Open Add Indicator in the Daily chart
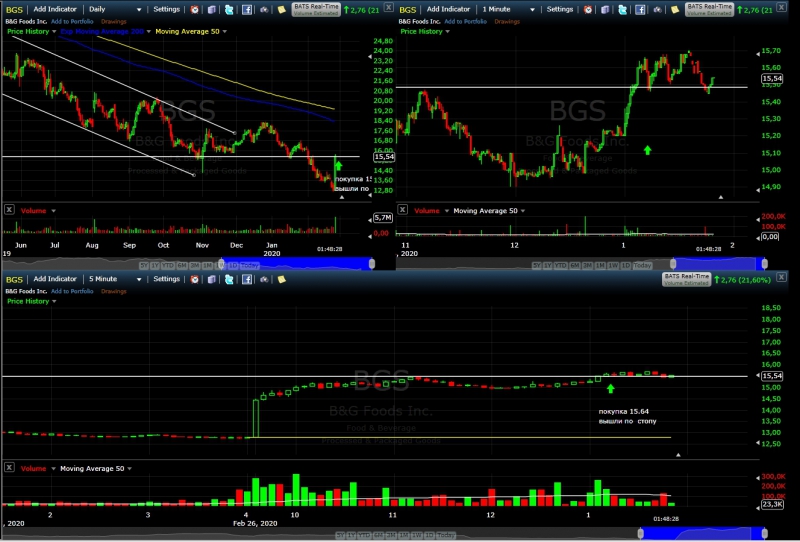This screenshot has width=800, height=542. coord(55,9)
